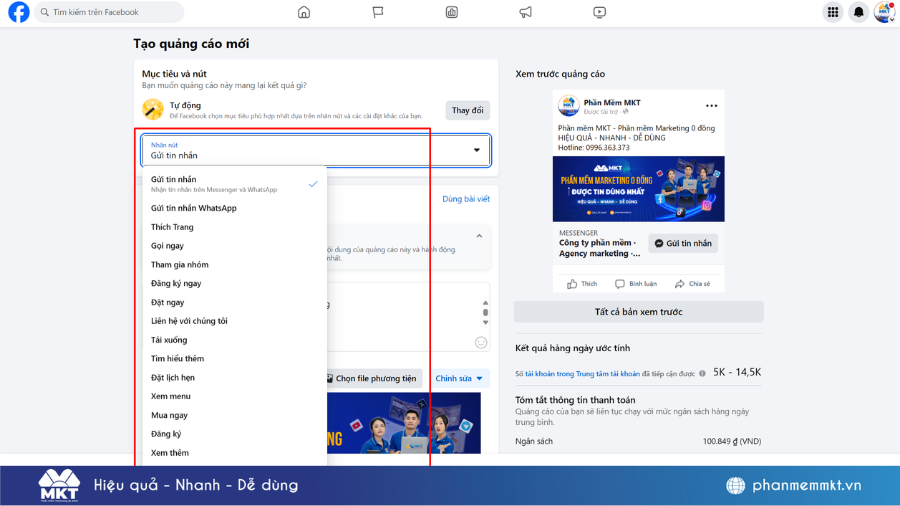Collapse the section with the up chevron

point(479,236)
